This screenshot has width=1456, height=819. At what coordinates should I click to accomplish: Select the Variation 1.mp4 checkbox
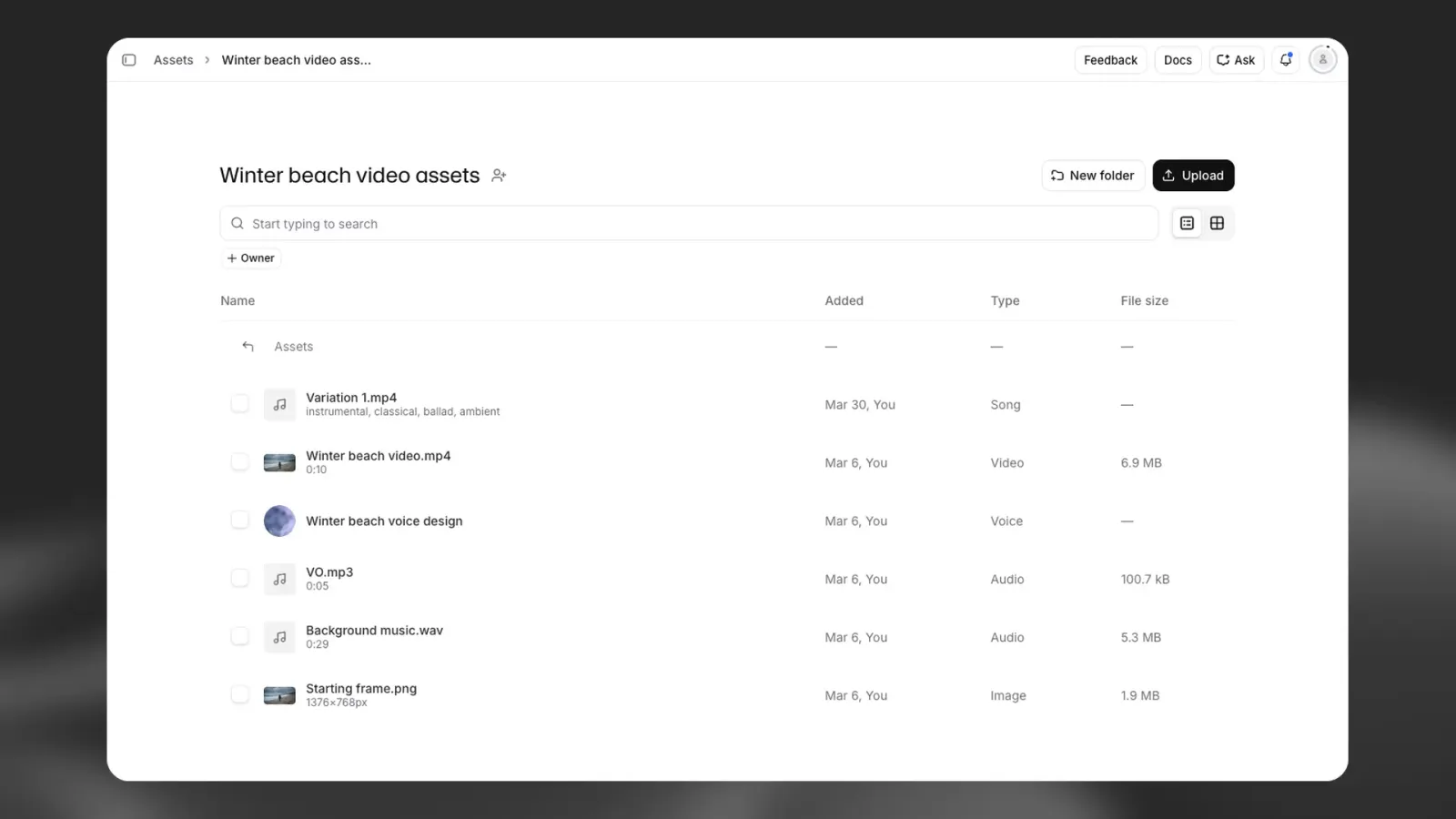[239, 403]
